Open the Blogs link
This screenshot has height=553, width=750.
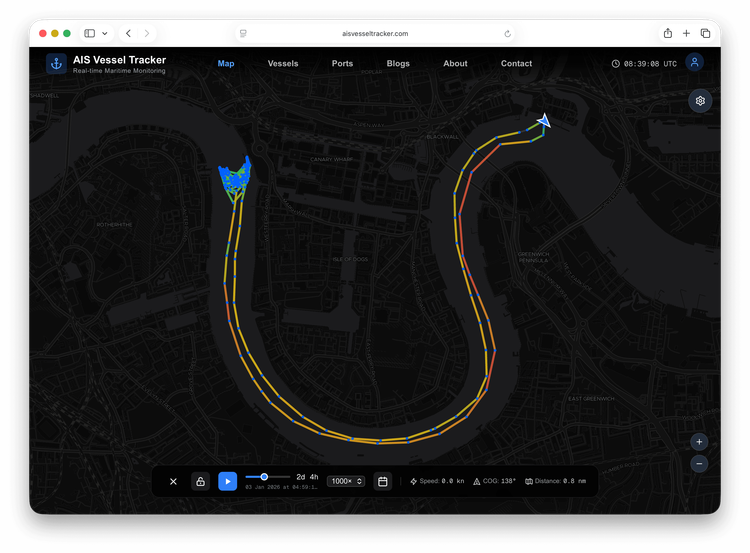(x=398, y=63)
